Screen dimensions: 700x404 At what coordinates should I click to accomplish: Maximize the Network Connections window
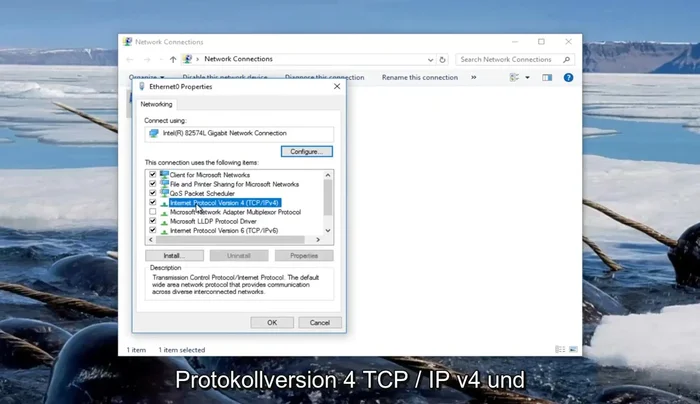[x=542, y=42]
